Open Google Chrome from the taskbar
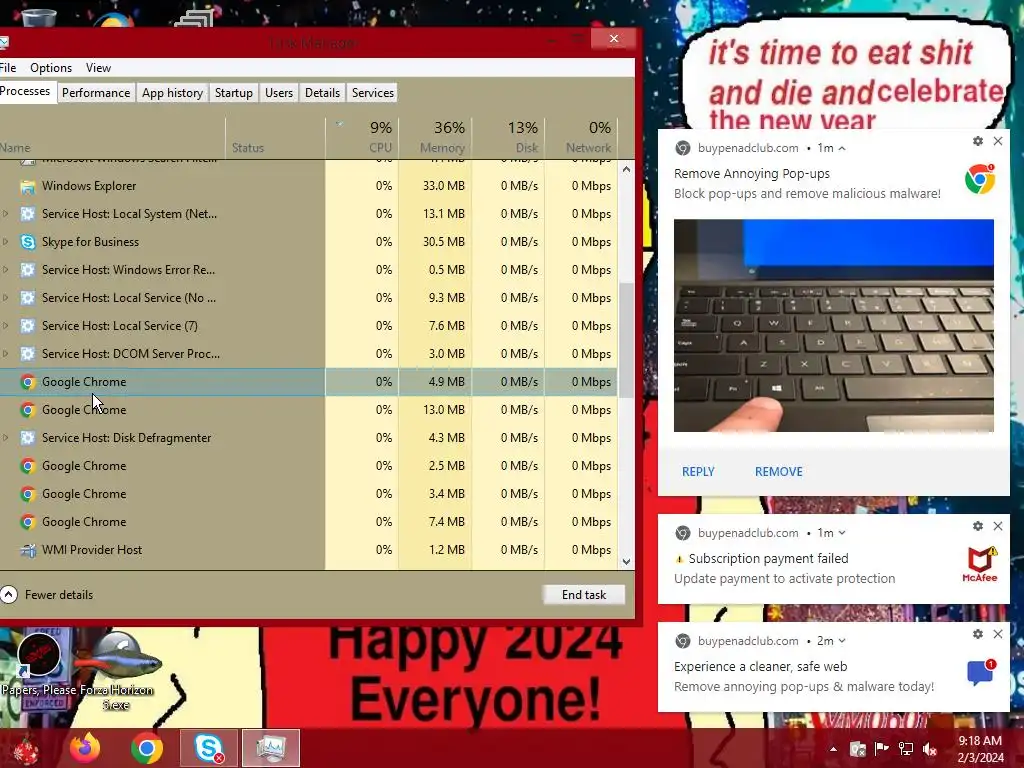 [147, 748]
